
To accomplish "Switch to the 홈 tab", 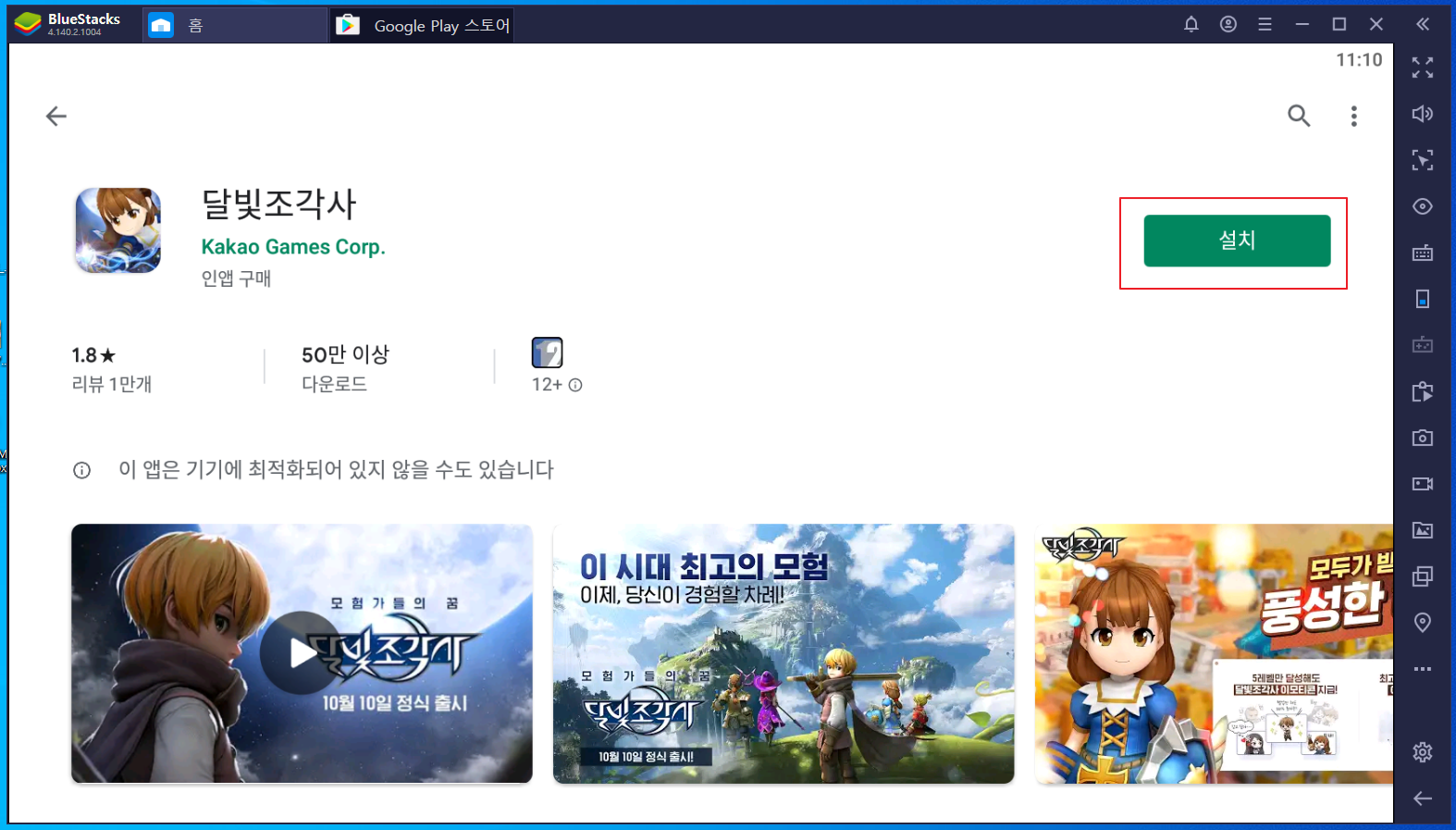I will 233,25.
